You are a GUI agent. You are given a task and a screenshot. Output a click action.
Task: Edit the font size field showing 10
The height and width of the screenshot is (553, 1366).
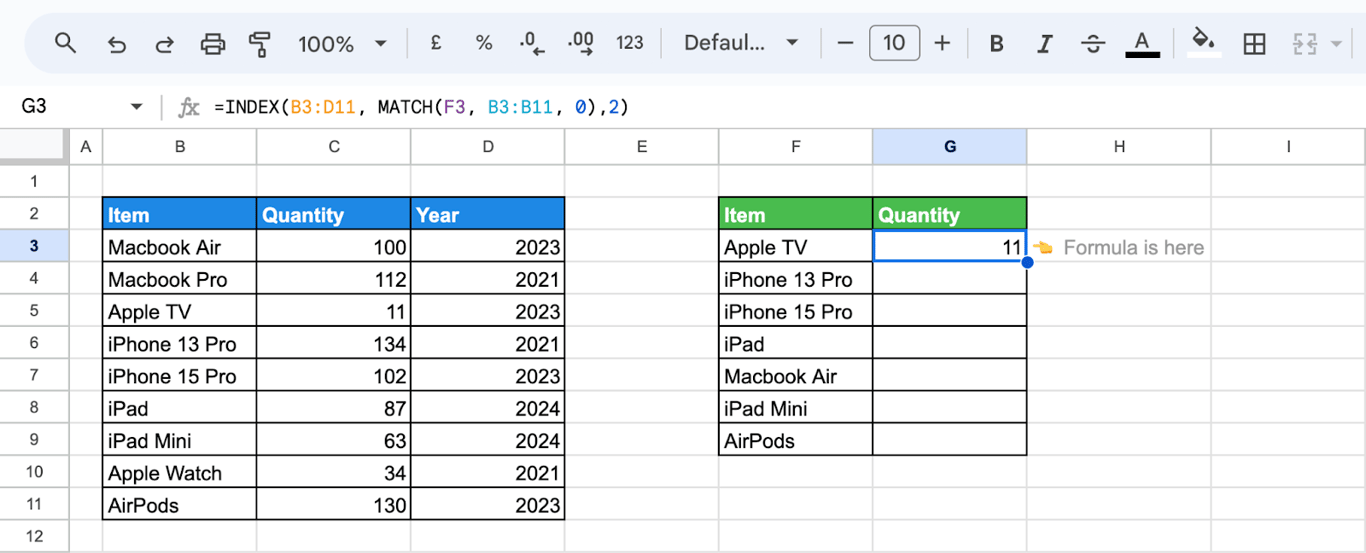[894, 43]
